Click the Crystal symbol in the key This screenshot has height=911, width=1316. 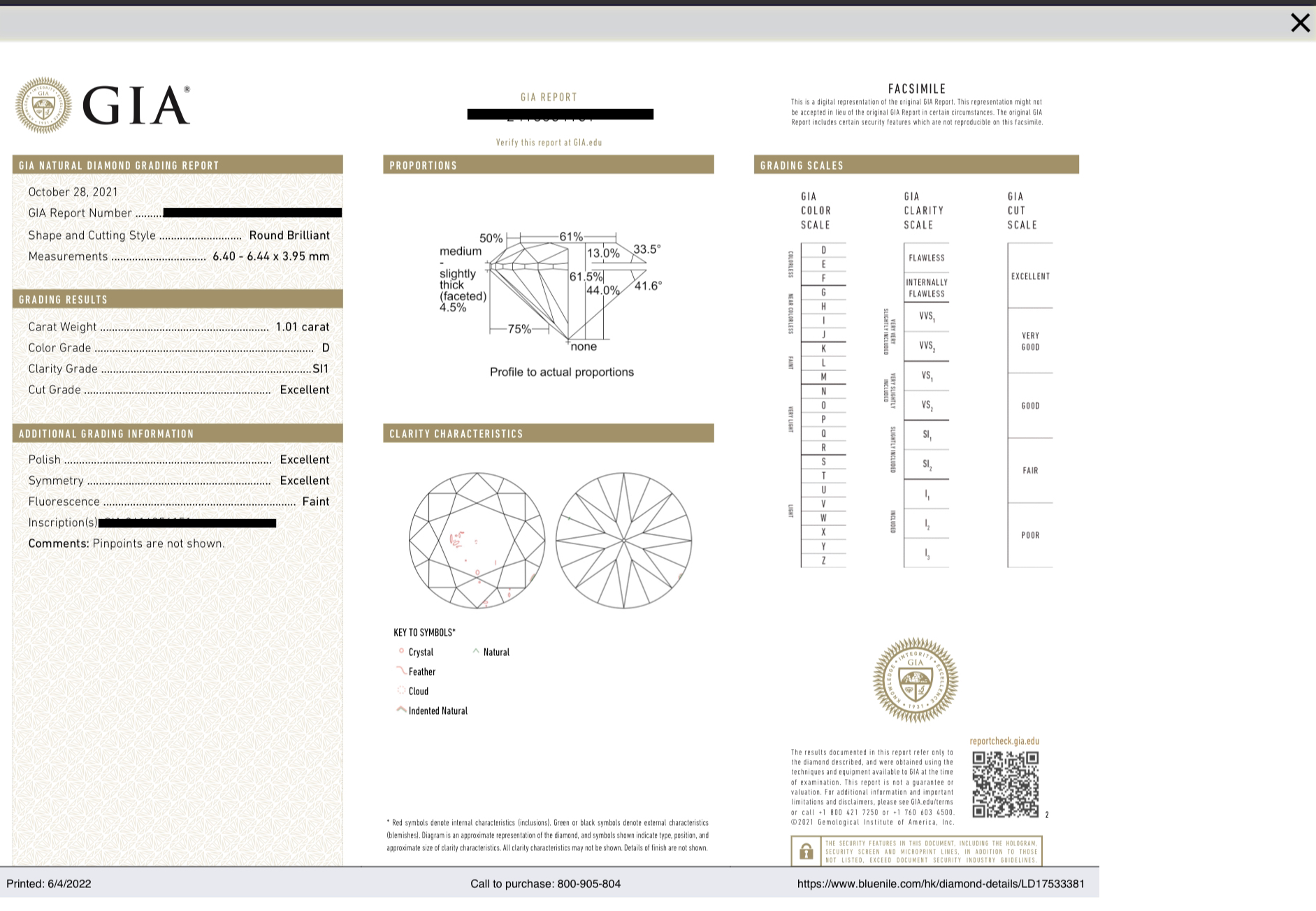click(x=401, y=651)
